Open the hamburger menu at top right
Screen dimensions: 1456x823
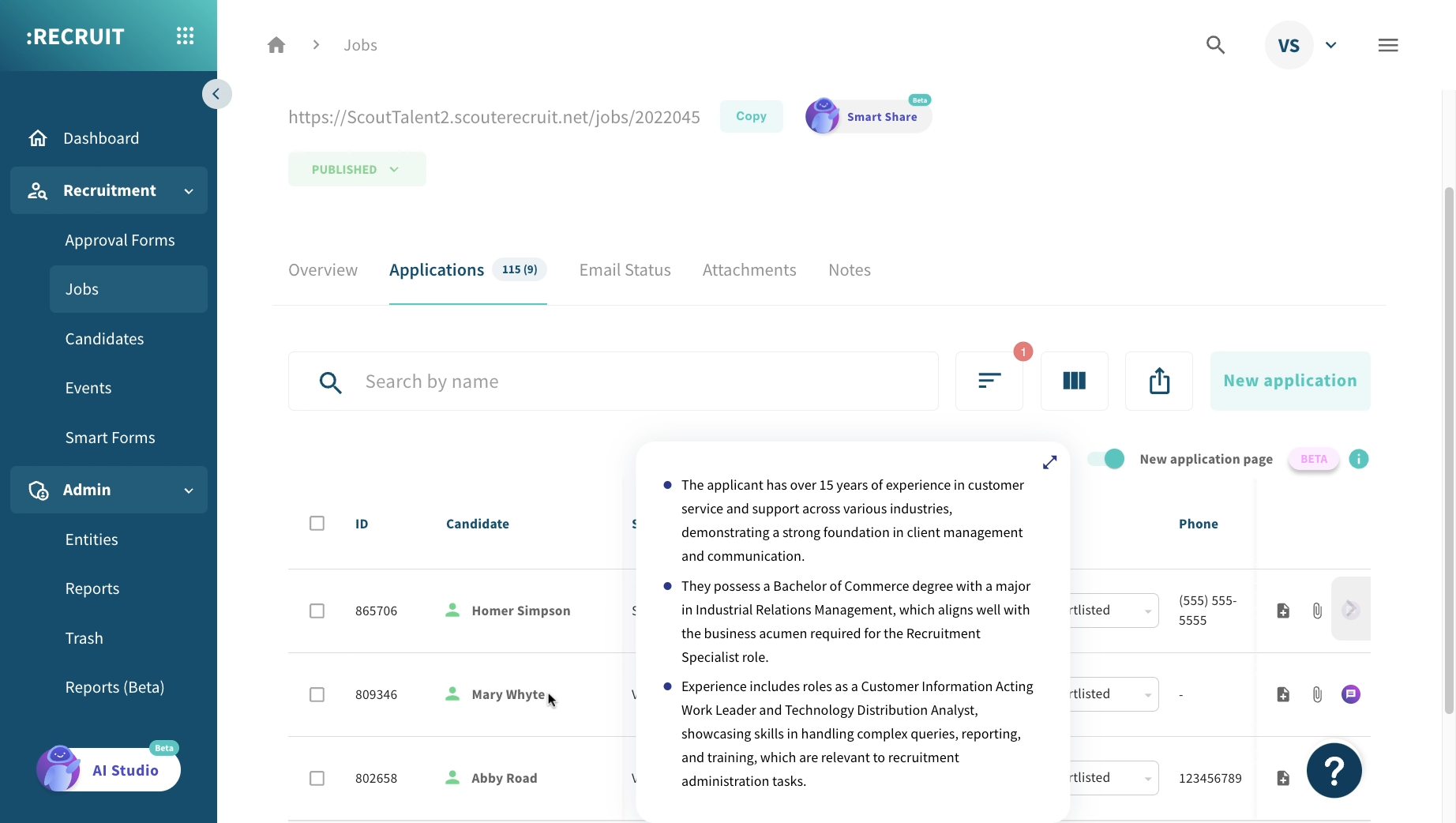click(x=1388, y=45)
